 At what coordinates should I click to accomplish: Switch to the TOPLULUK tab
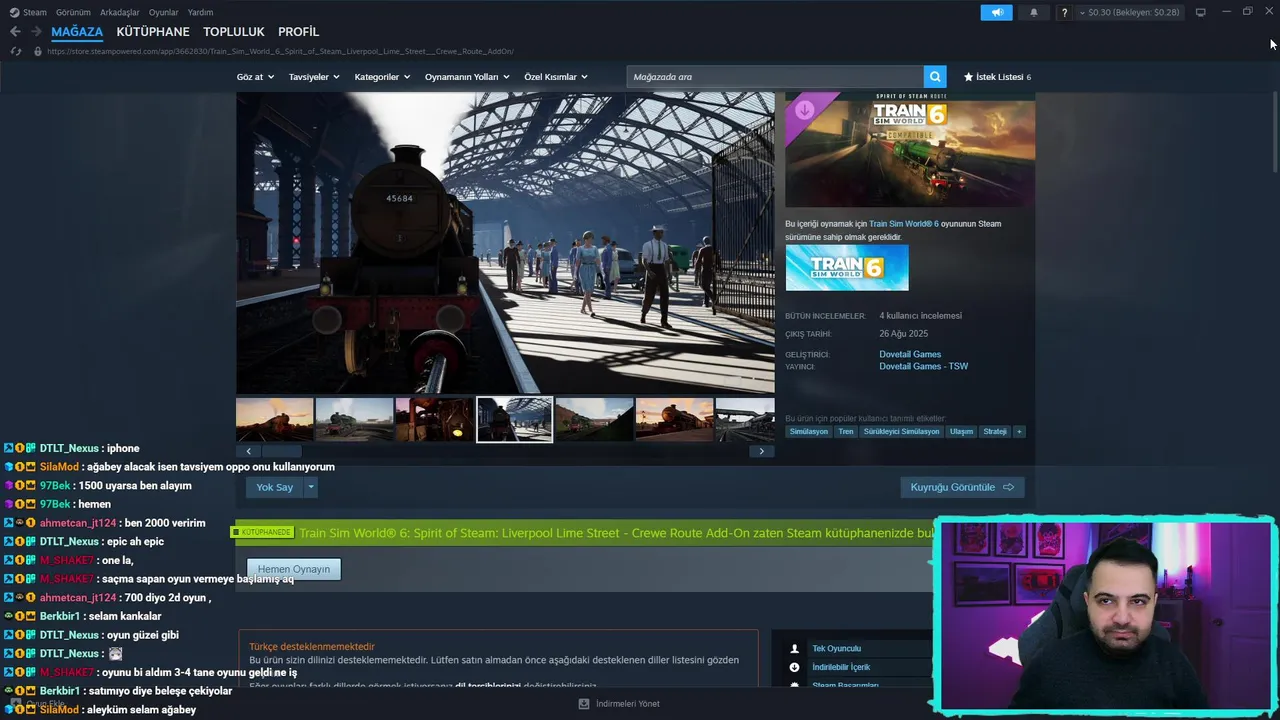[234, 32]
